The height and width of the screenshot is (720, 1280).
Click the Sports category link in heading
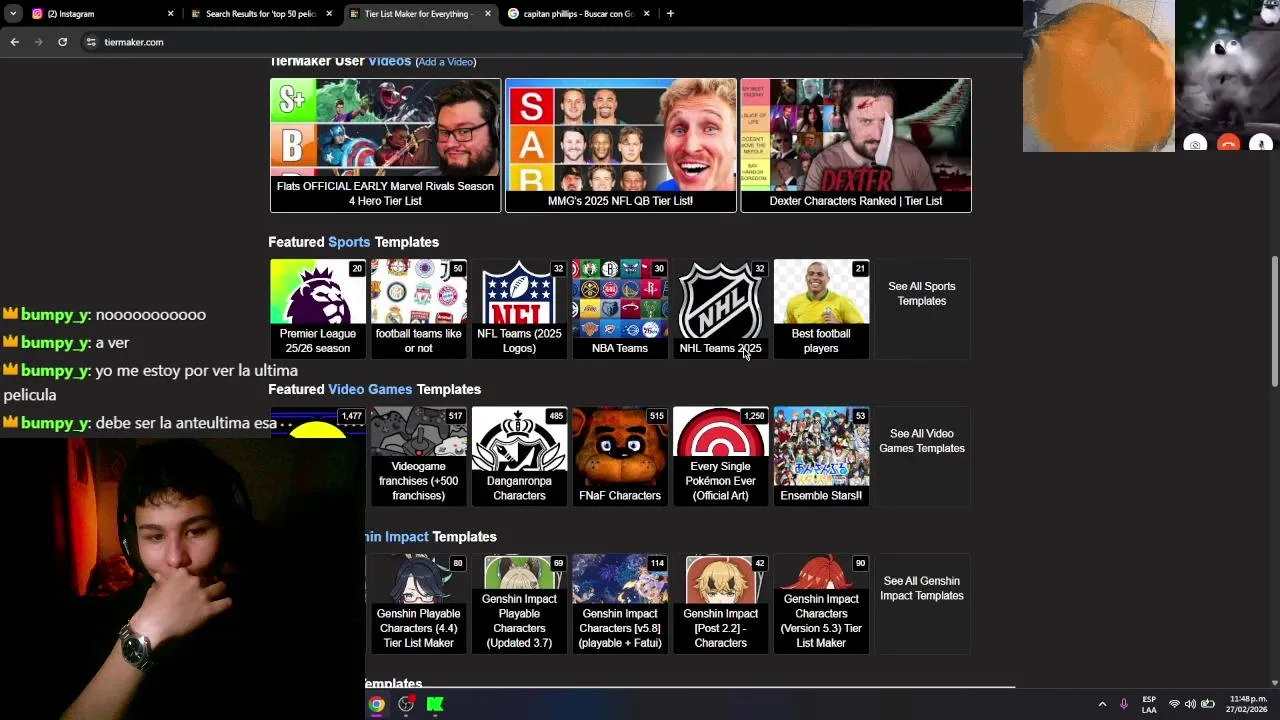tap(349, 242)
